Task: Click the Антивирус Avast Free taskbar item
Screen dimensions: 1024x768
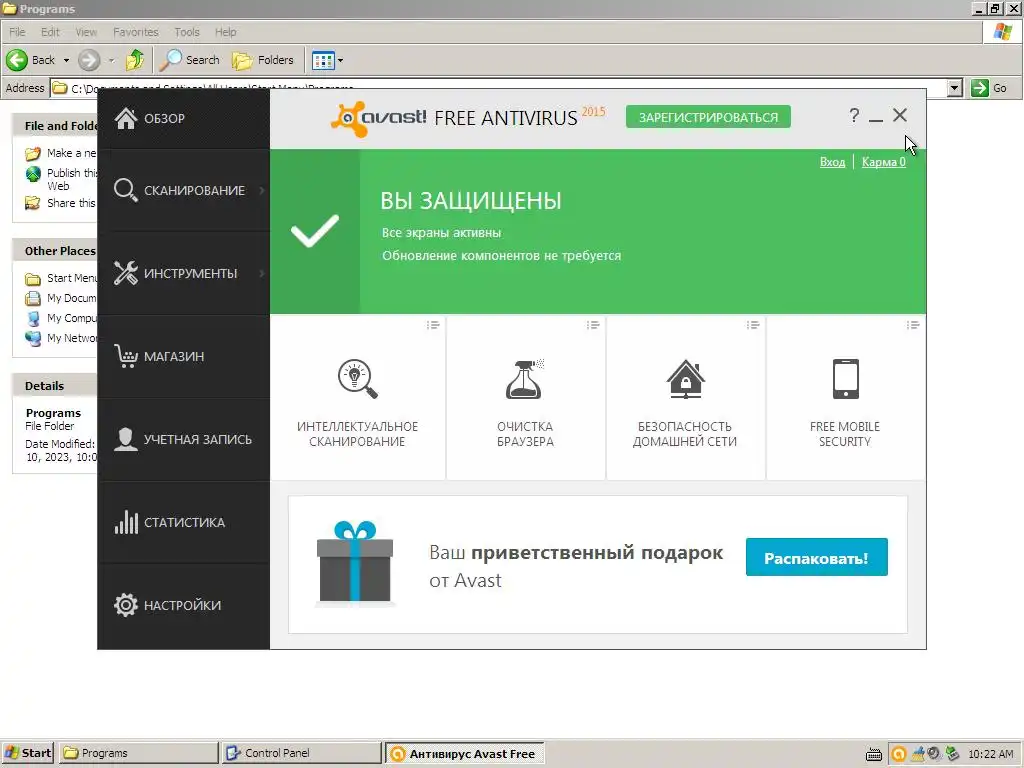Action: point(464,754)
